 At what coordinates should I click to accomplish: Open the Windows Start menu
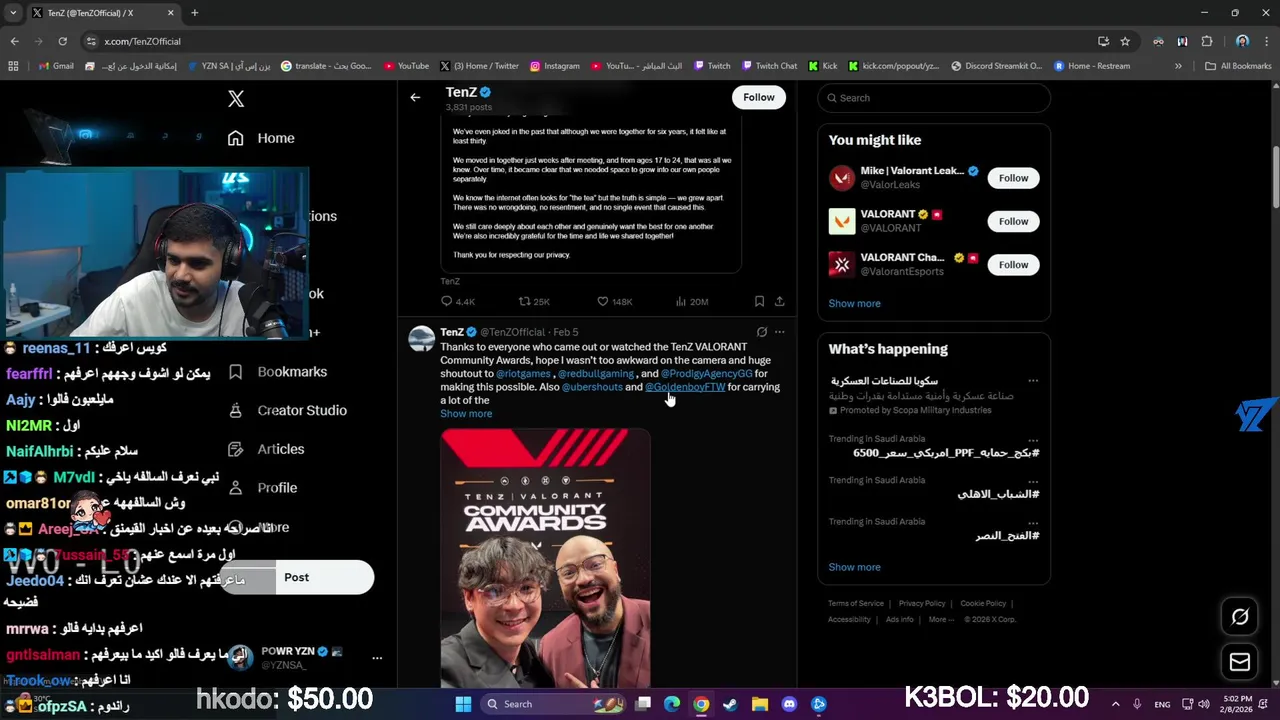tap(463, 704)
